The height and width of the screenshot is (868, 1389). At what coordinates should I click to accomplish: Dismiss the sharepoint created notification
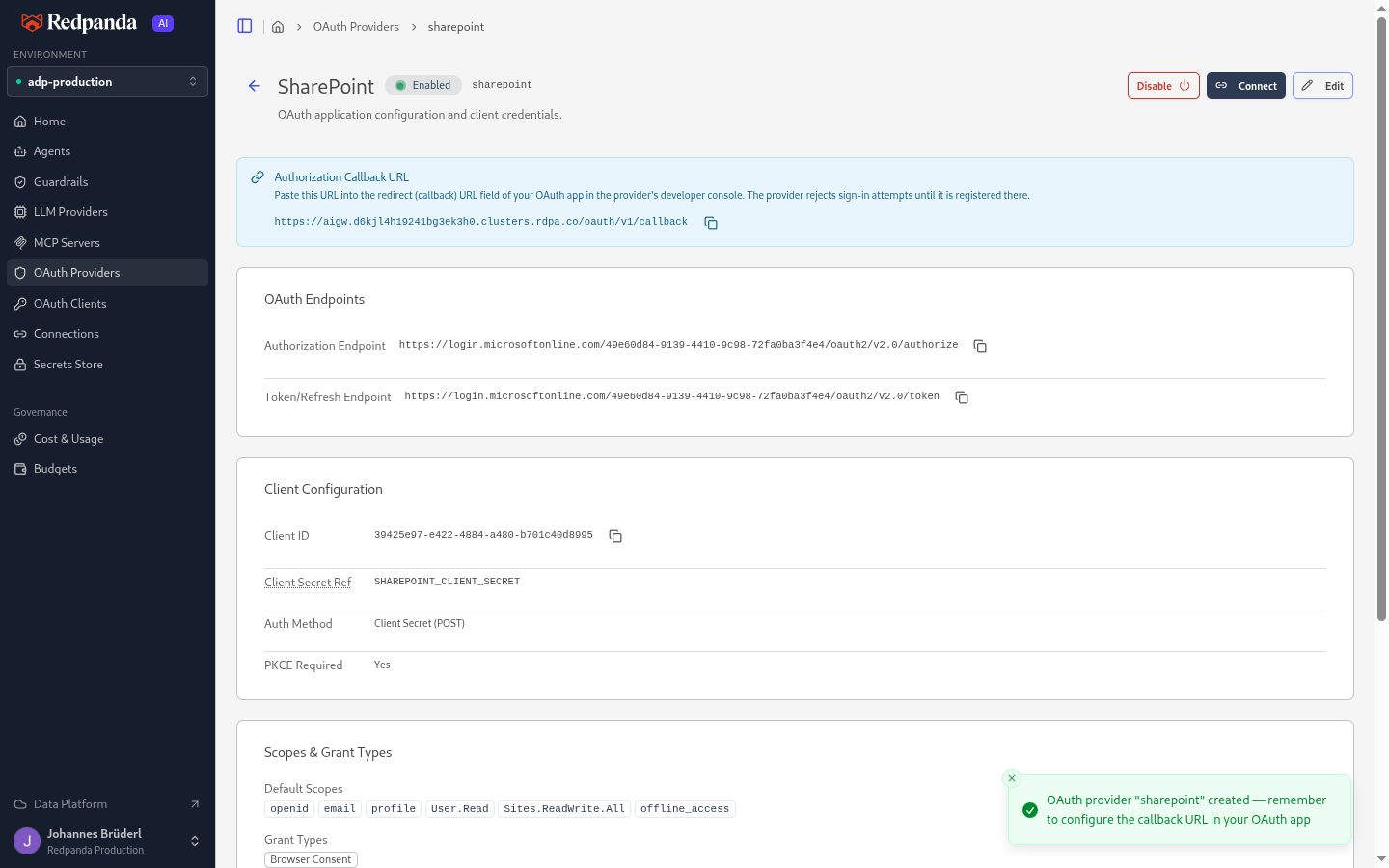pyautogui.click(x=1012, y=778)
